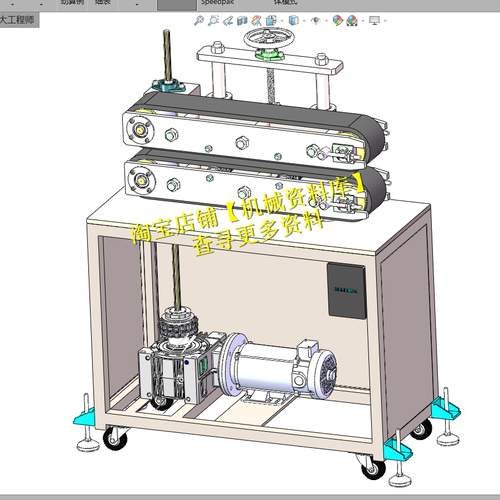Viewport: 500px width, 500px height.
Task: Toggle the Hide/Show Items eye icon
Action: [315, 21]
